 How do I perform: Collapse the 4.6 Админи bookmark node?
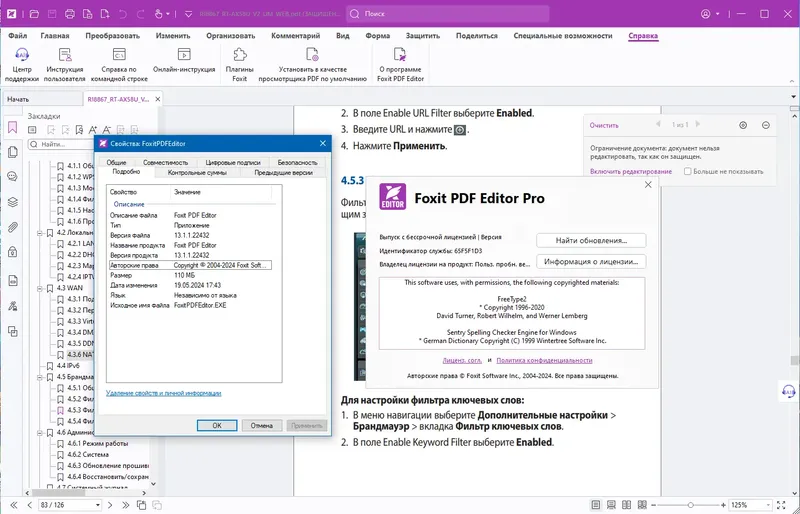40,432
